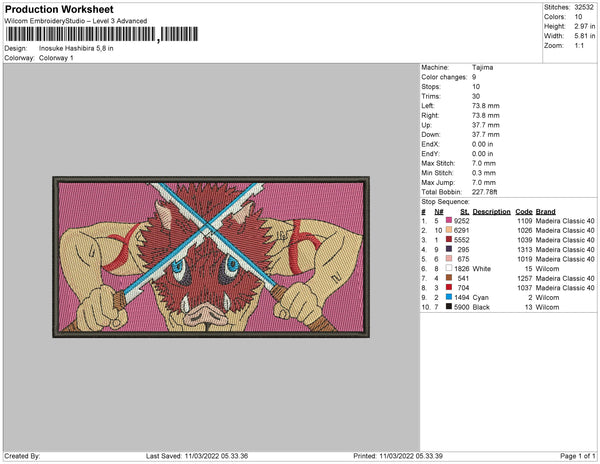
Task: Click the 'N#' column header
Action: pyautogui.click(x=439, y=212)
